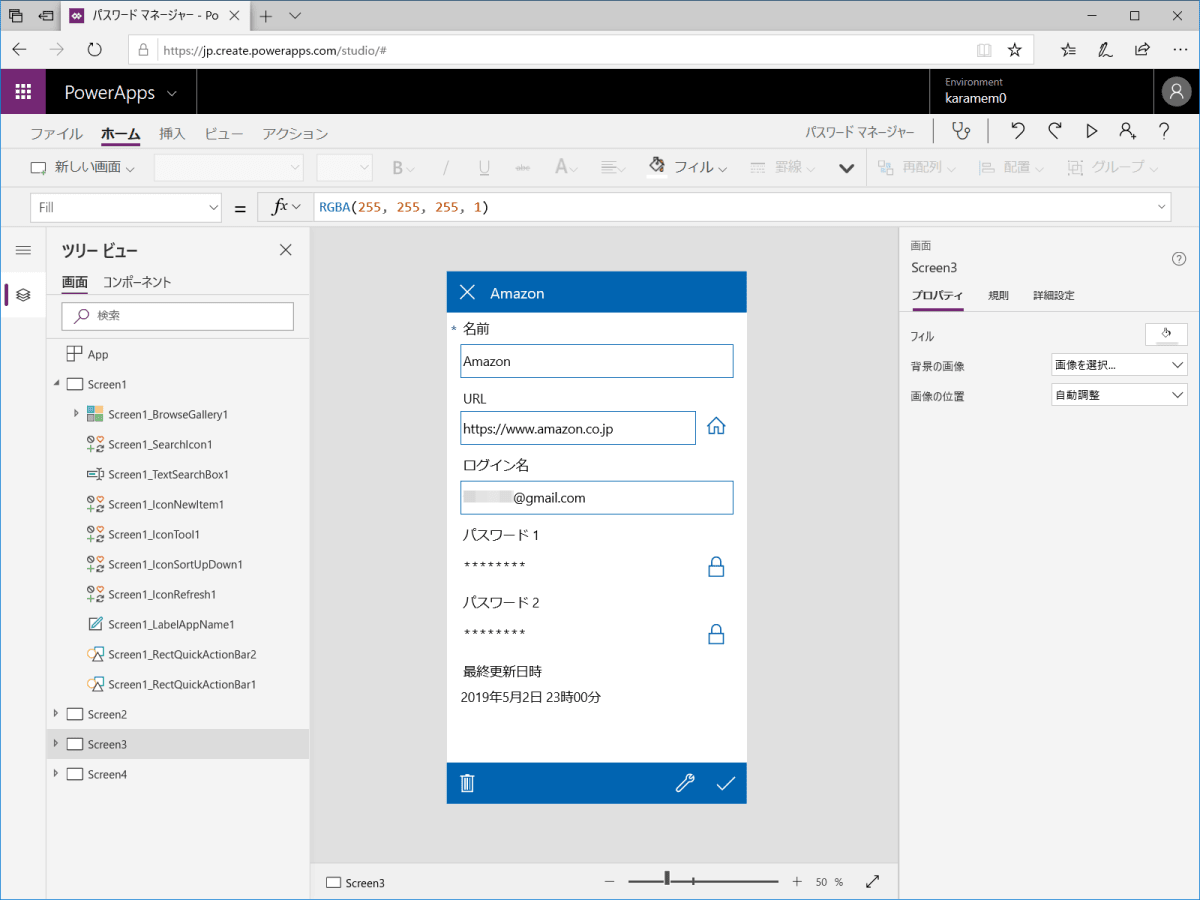
Task: Adjust the zoom slider handle
Action: click(667, 879)
